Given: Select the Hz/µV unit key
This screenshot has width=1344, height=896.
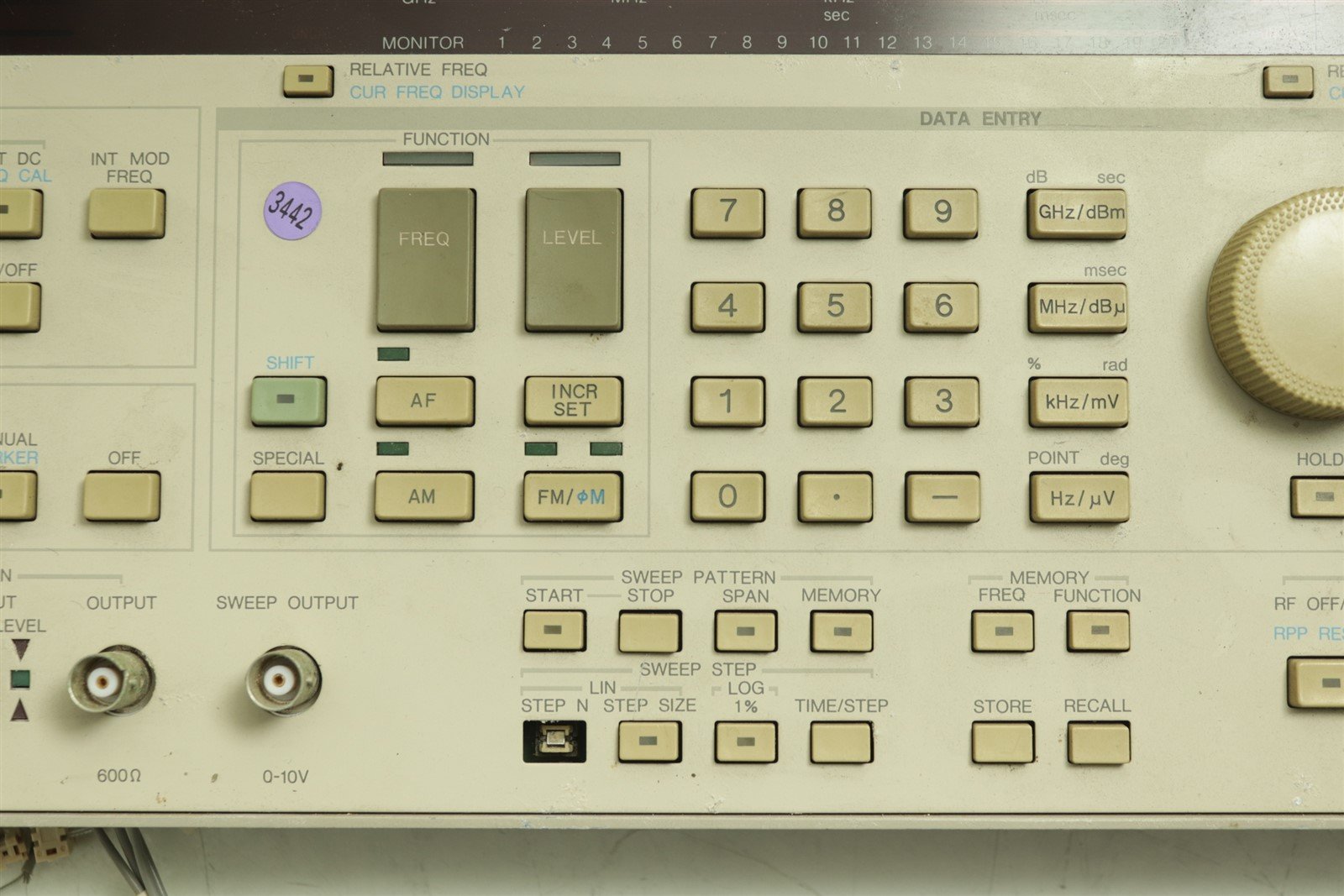Looking at the screenshot, I should pos(1079,498).
